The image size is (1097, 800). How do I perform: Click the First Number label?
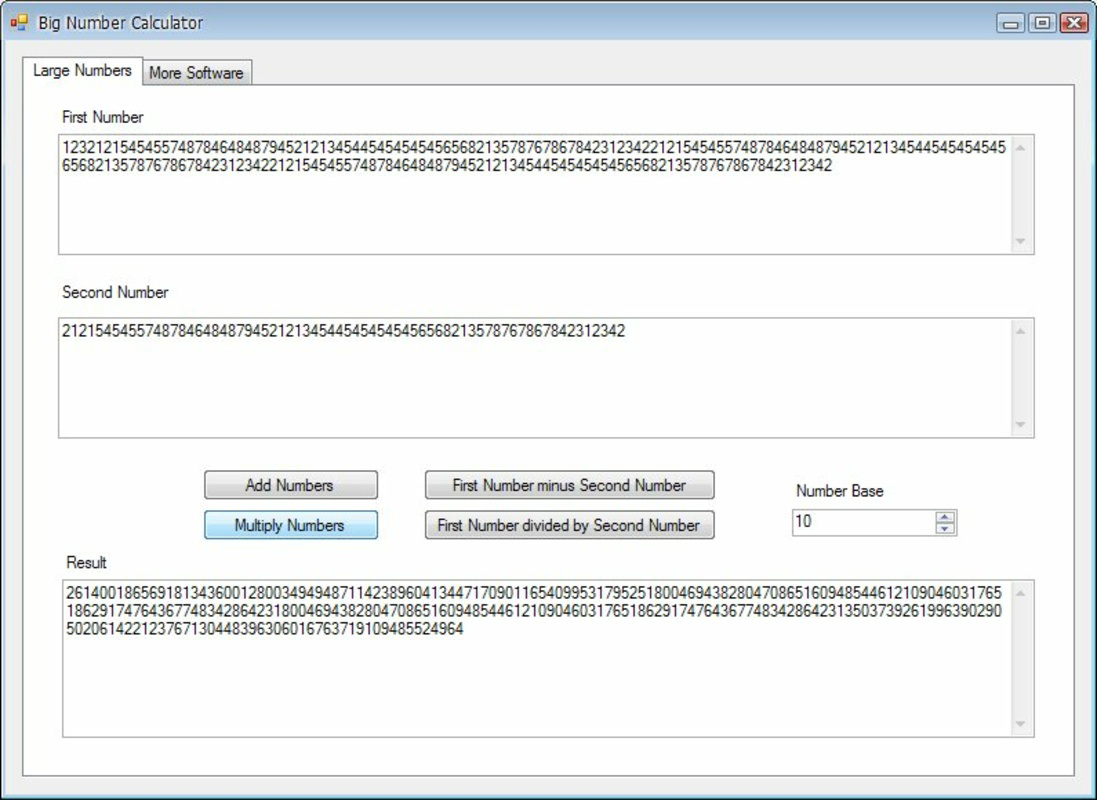point(103,117)
